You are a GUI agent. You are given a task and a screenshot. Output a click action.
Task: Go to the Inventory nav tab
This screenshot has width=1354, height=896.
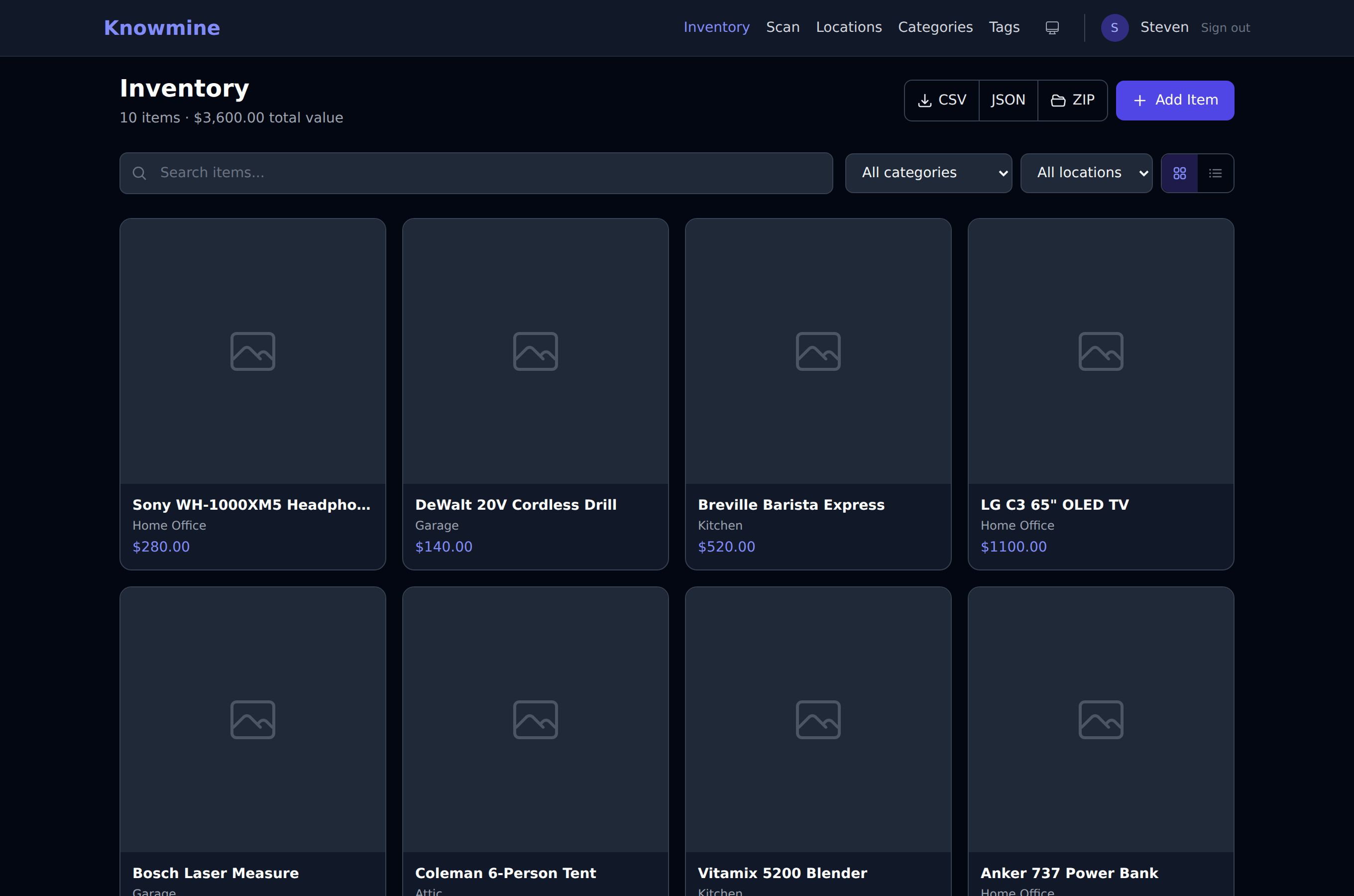pos(716,27)
